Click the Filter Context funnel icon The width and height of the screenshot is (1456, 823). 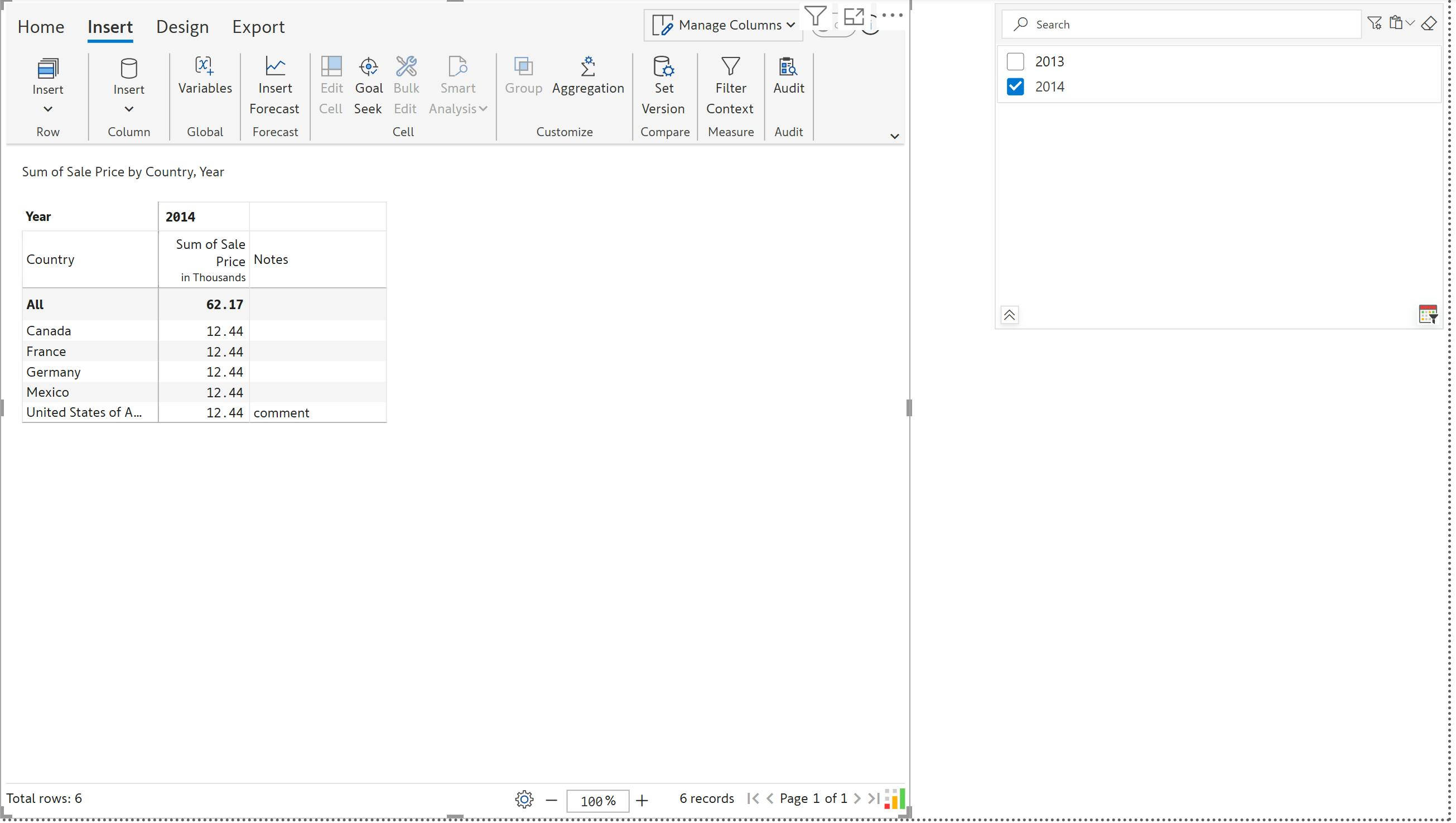[730, 67]
